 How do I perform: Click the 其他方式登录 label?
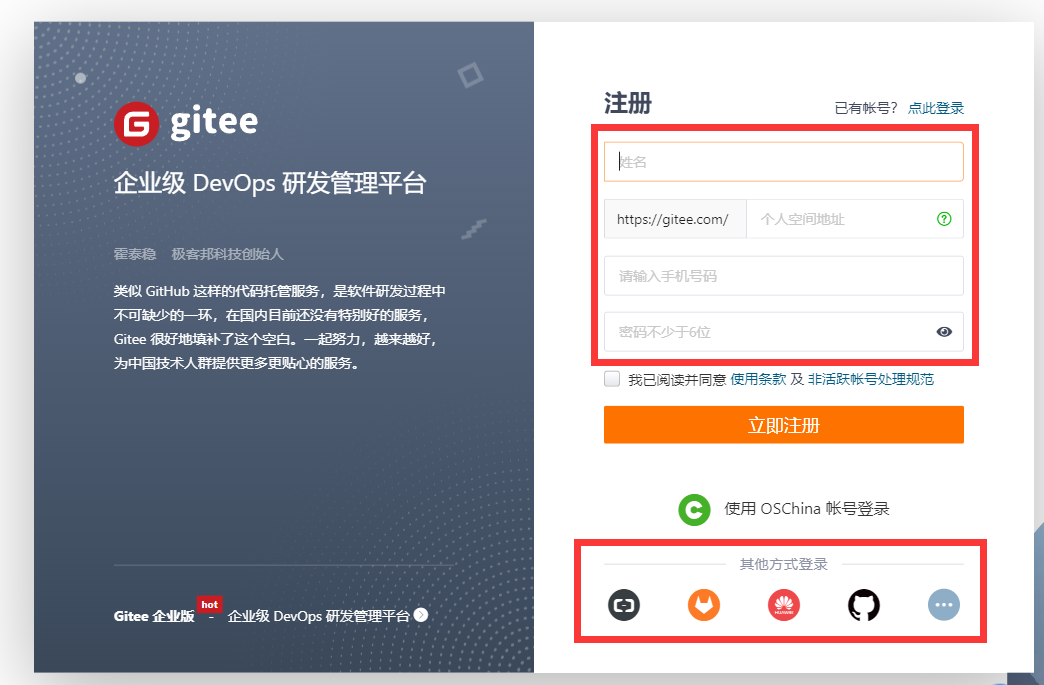pos(784,565)
